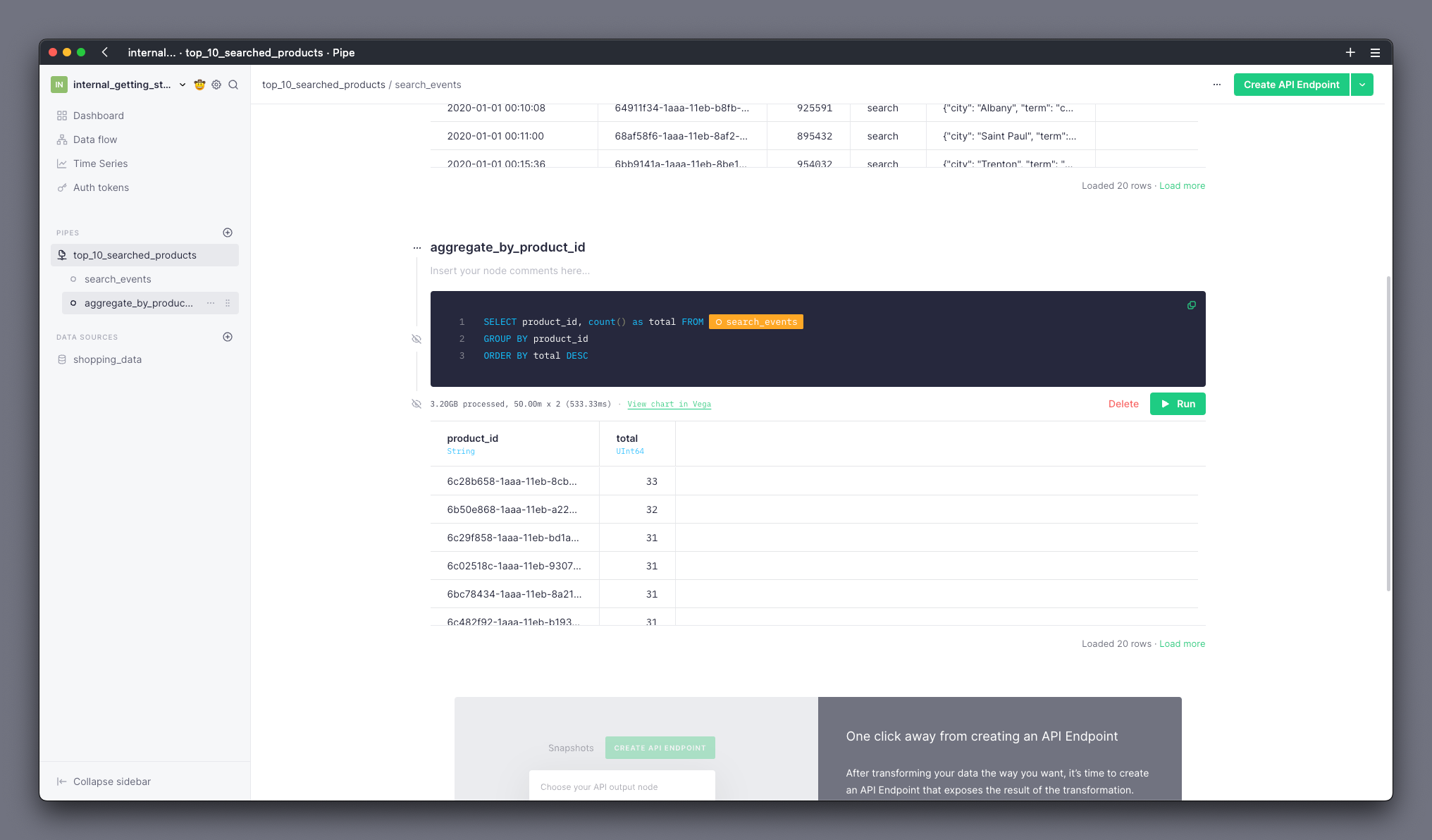Image resolution: width=1432 pixels, height=840 pixels.
Task: Click the Choose your API output node field
Action: (x=622, y=786)
